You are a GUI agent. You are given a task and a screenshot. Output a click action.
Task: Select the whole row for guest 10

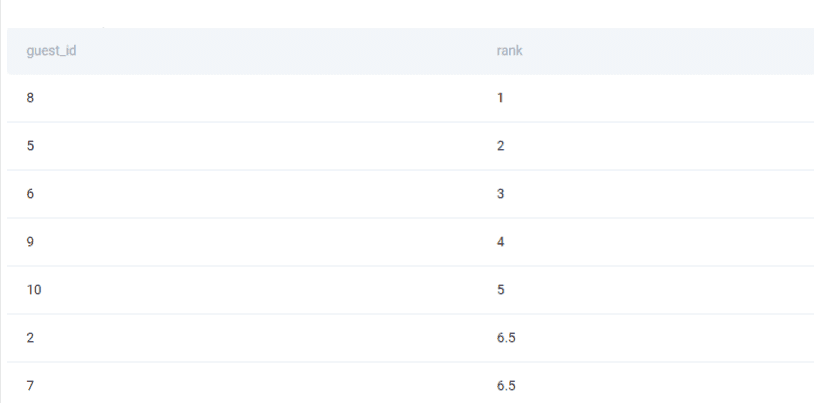pos(260,290)
